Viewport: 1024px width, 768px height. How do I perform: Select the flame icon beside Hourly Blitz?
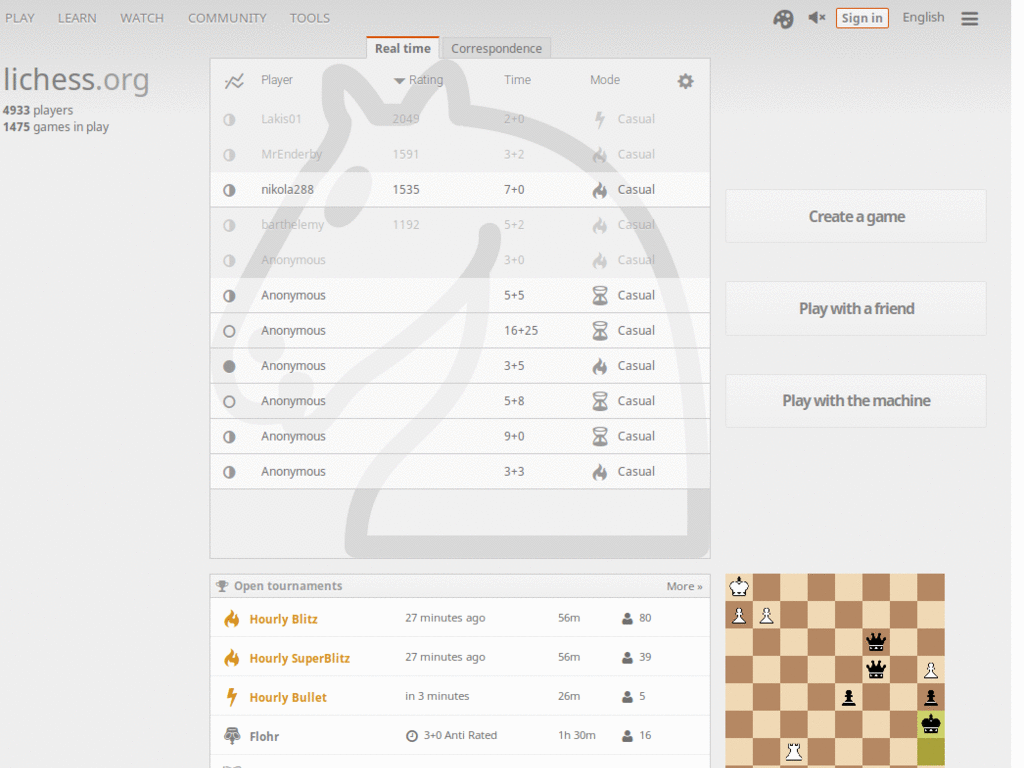pos(230,617)
